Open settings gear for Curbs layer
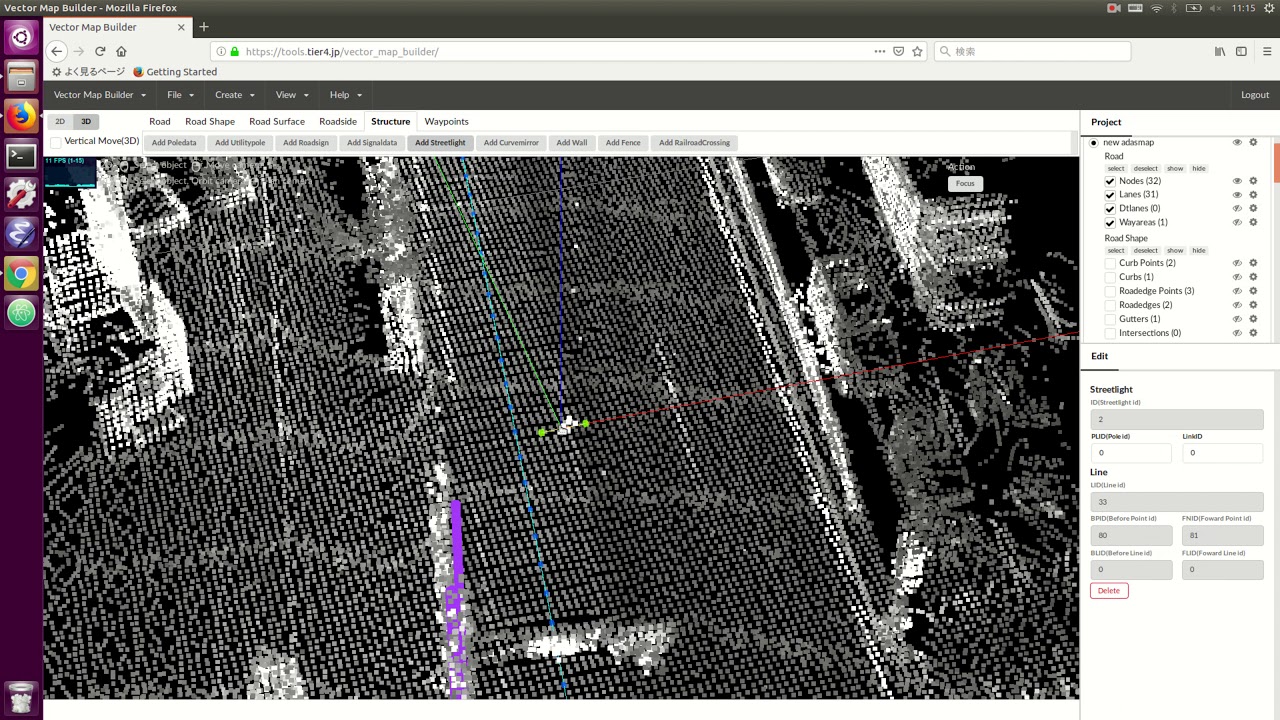 click(x=1253, y=277)
